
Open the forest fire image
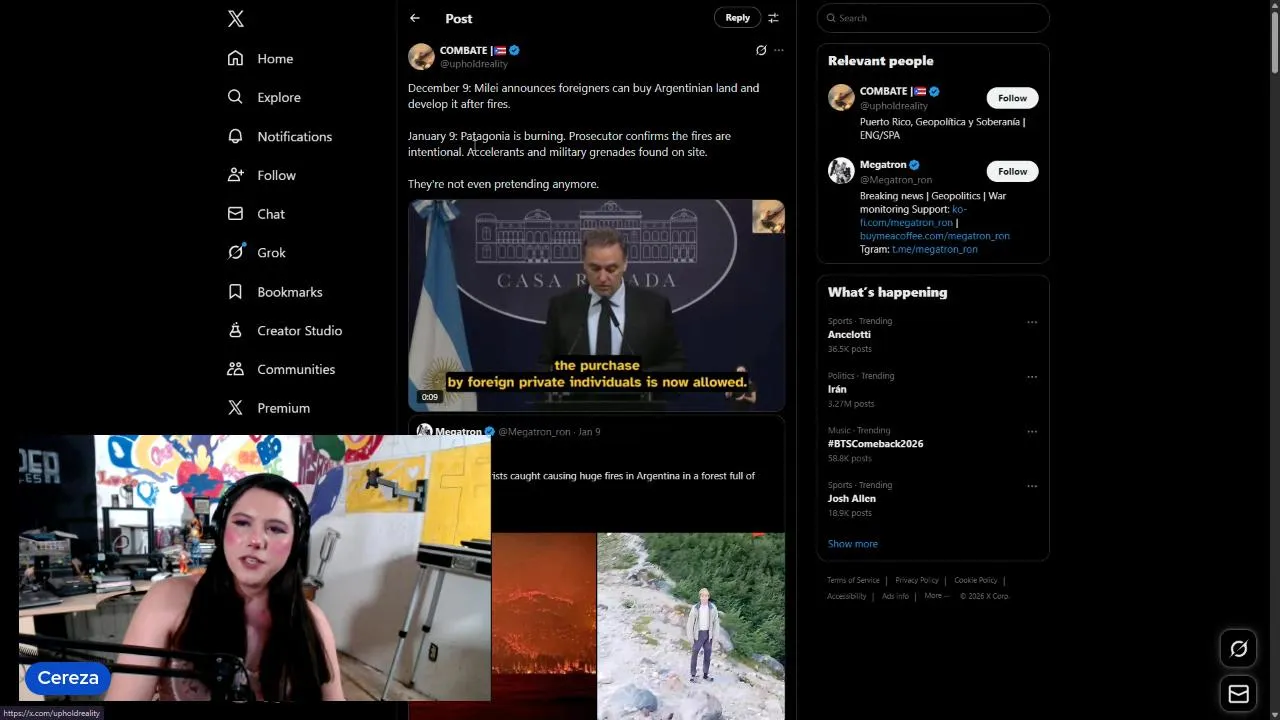(x=544, y=626)
